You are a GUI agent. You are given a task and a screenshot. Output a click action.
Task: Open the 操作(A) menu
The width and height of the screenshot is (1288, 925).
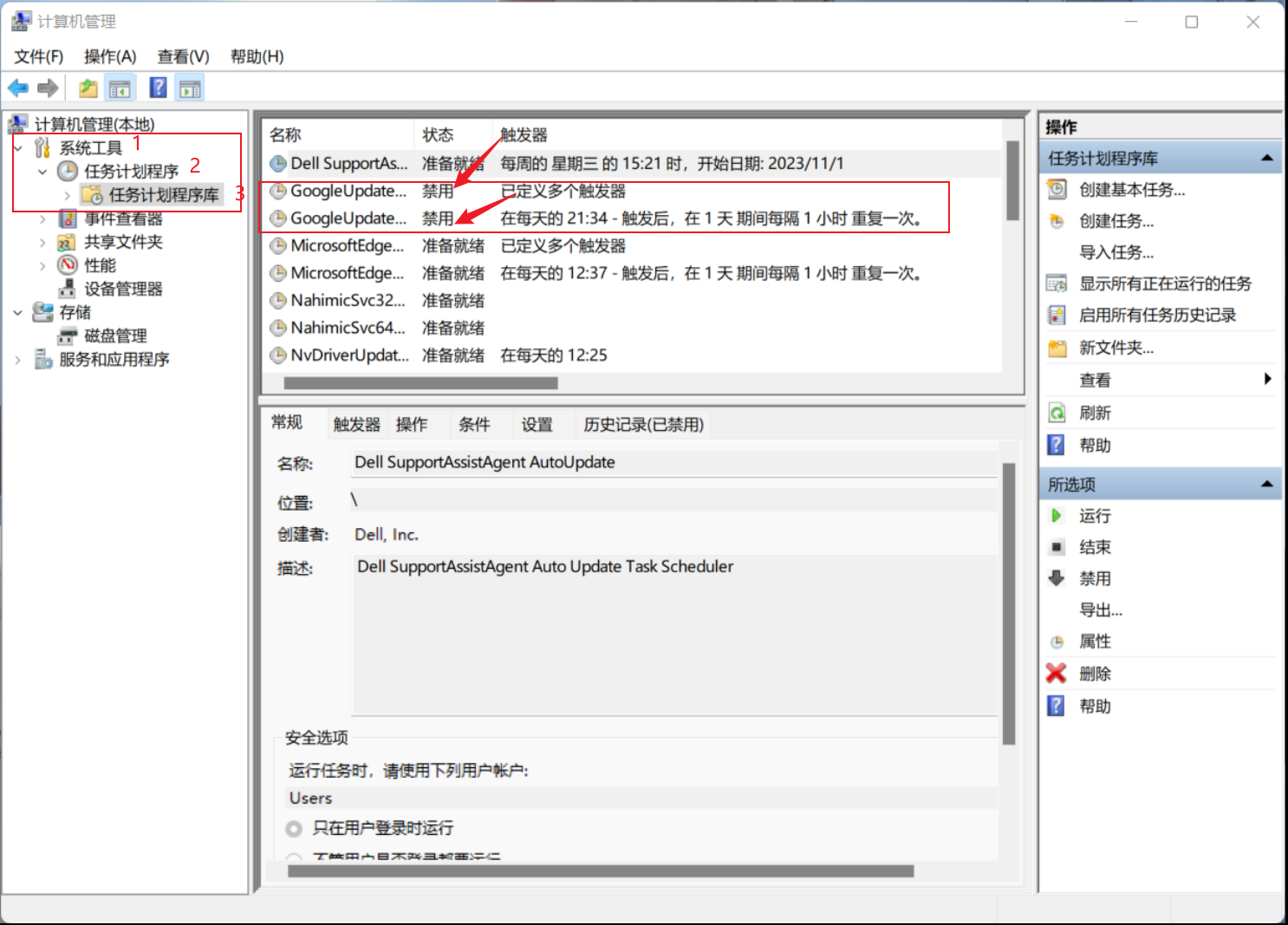click(110, 56)
